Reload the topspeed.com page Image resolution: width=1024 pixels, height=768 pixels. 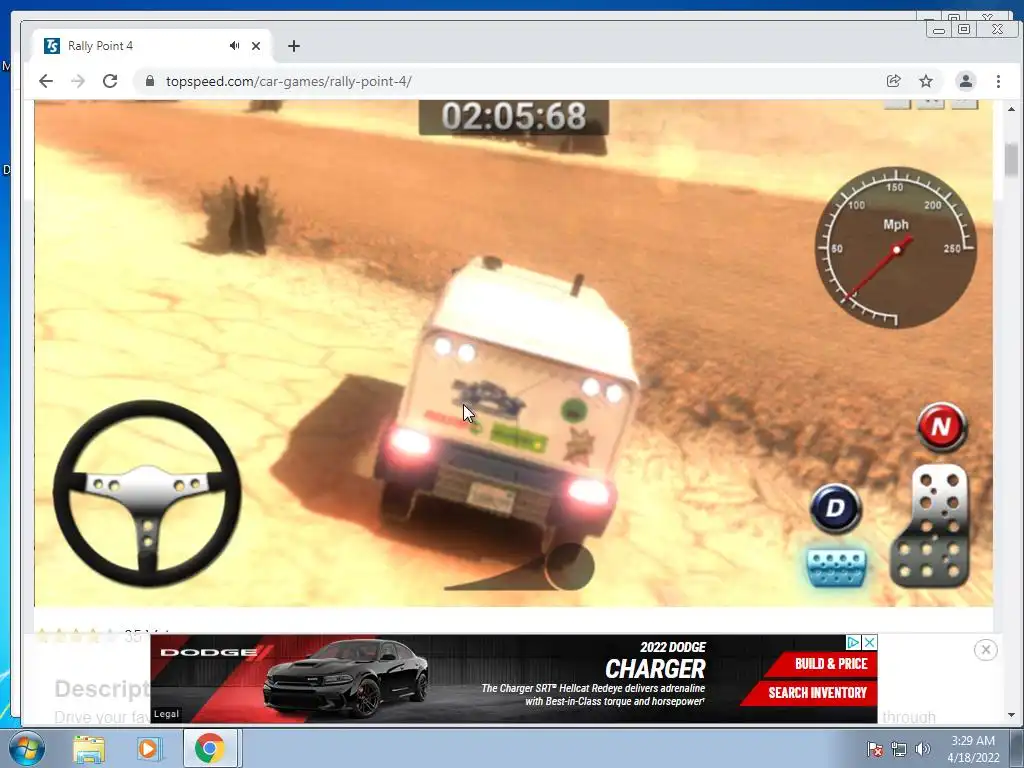pos(110,81)
